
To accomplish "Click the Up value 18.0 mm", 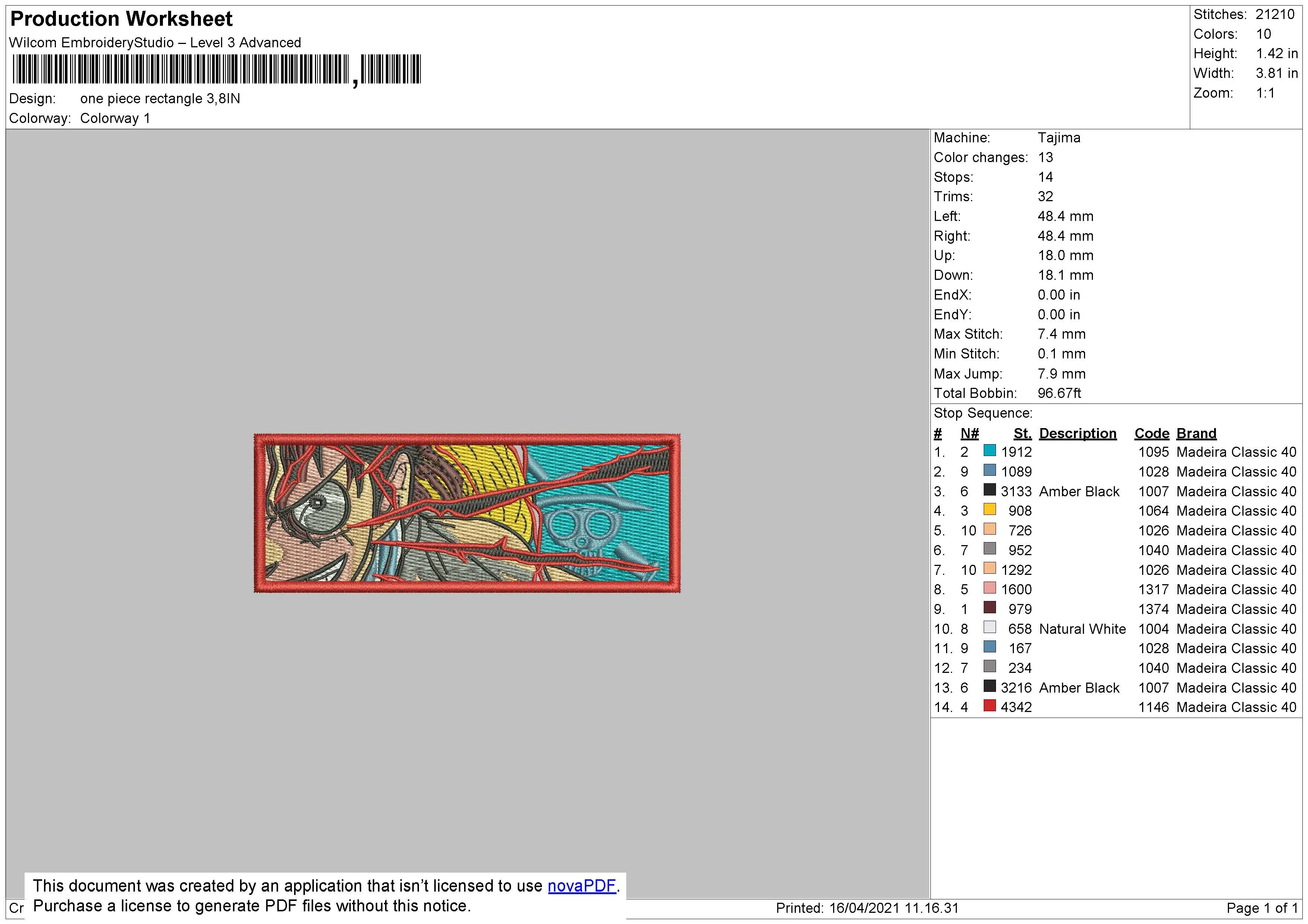I will click(x=1065, y=256).
